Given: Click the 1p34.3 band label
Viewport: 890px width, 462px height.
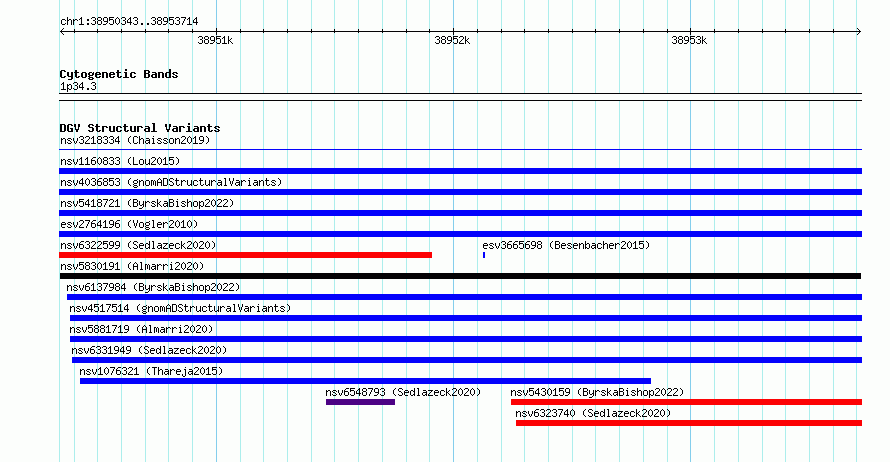Looking at the screenshot, I should coord(78,87).
